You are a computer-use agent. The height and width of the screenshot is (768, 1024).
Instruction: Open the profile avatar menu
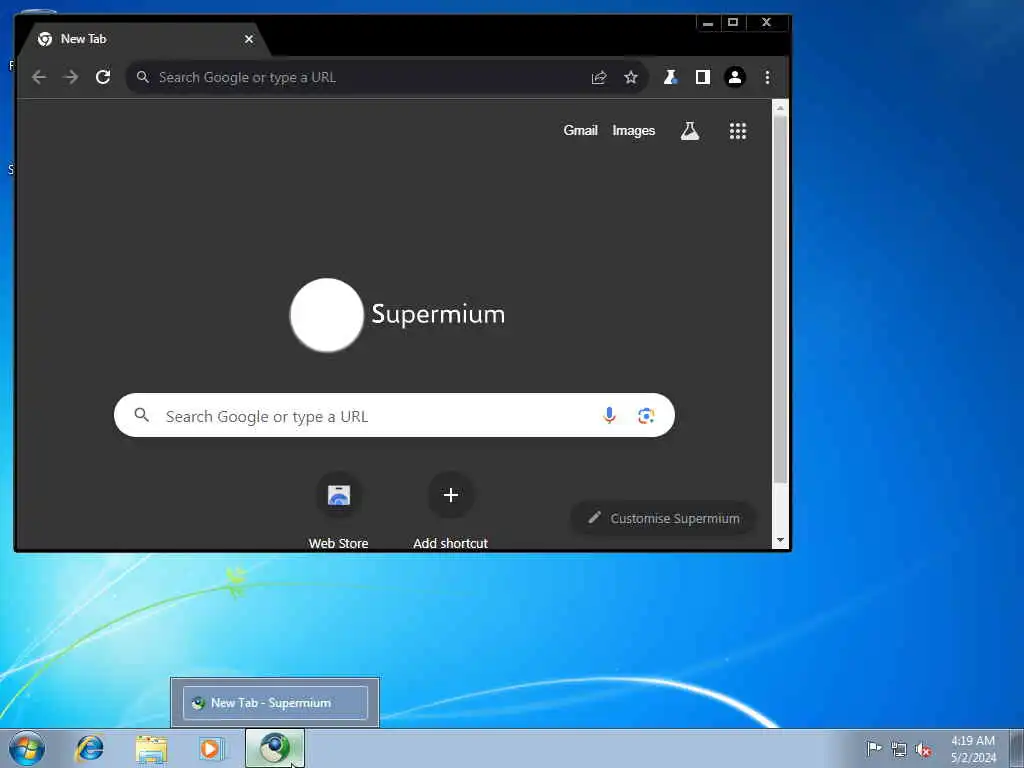(735, 77)
